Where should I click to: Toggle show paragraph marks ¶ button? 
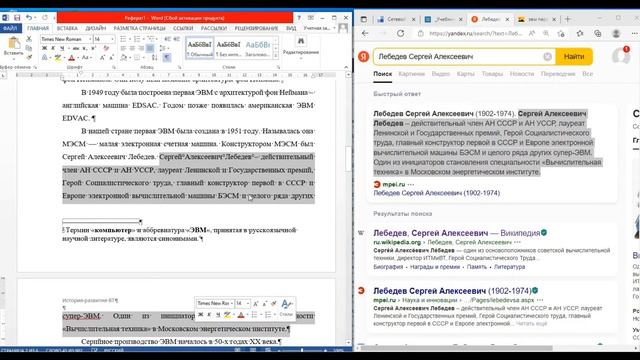tap(167, 58)
